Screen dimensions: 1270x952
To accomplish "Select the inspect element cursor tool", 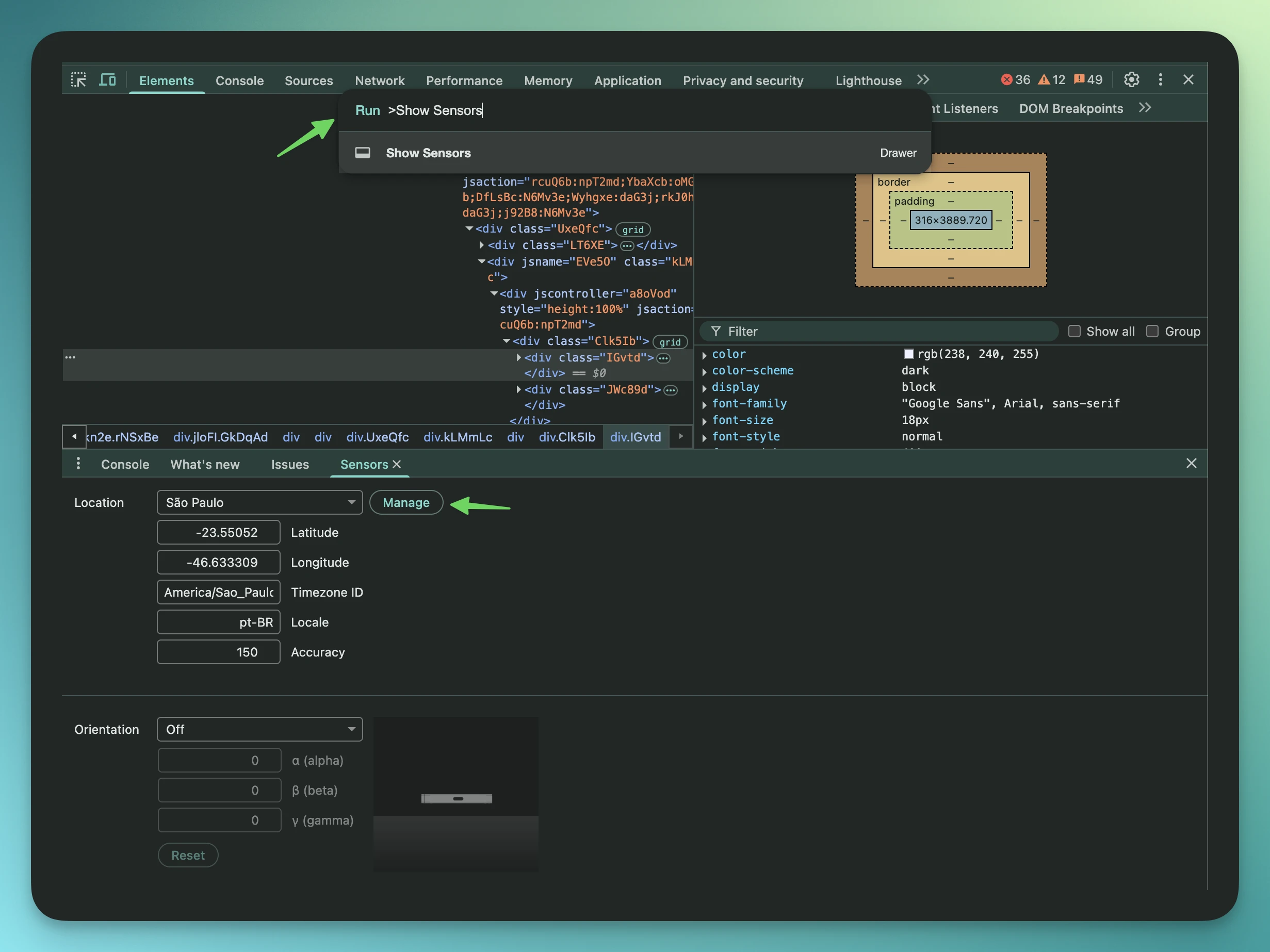I will coord(78,80).
